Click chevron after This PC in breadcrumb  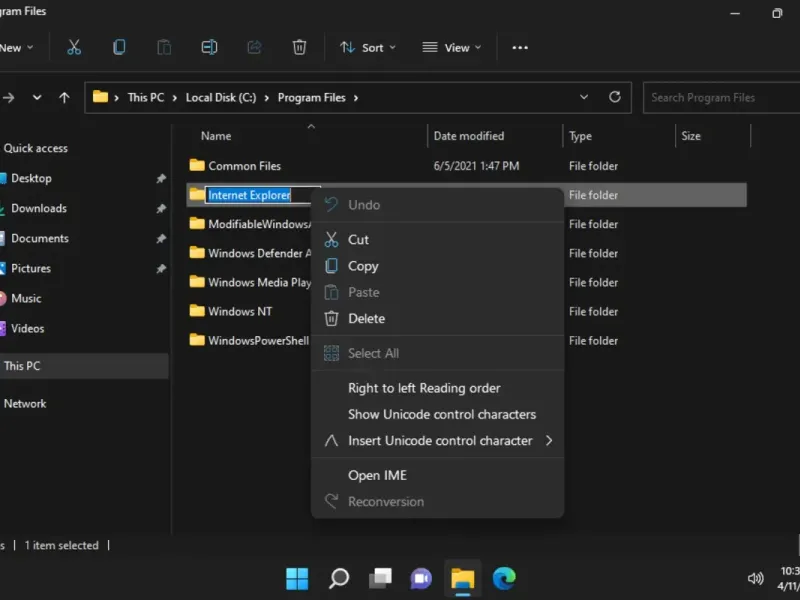click(174, 97)
